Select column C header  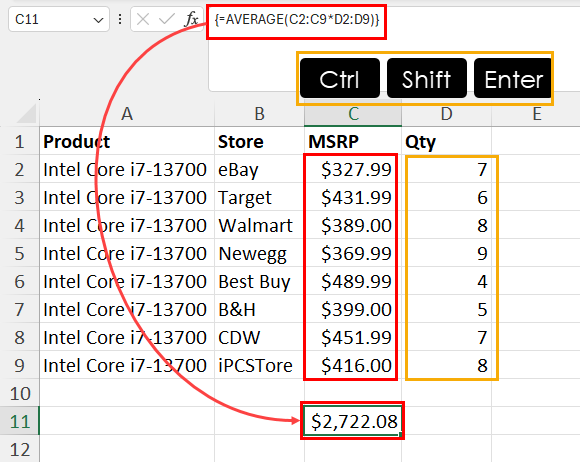pyautogui.click(x=353, y=114)
